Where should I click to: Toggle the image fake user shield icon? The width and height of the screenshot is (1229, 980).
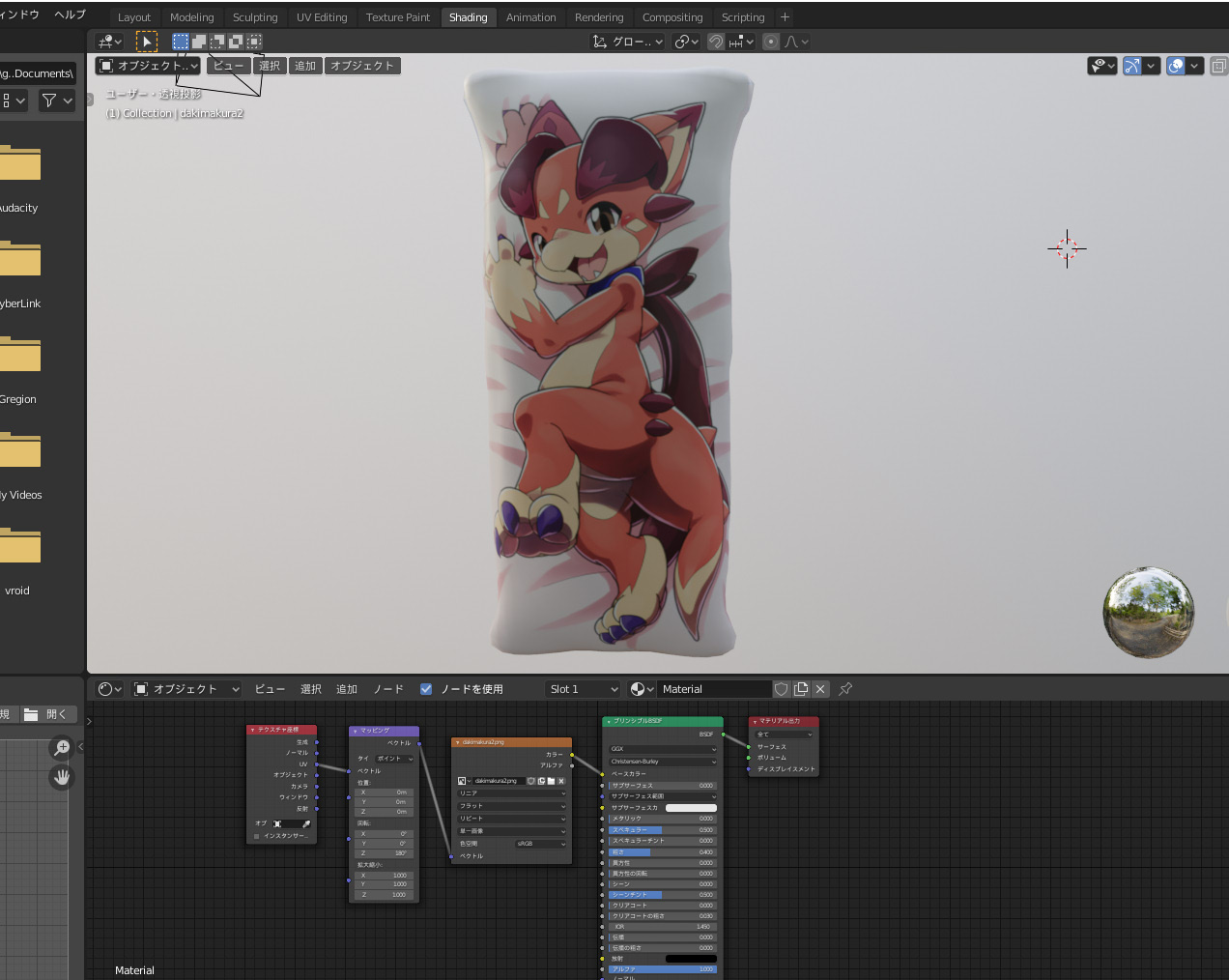pyautogui.click(x=530, y=781)
